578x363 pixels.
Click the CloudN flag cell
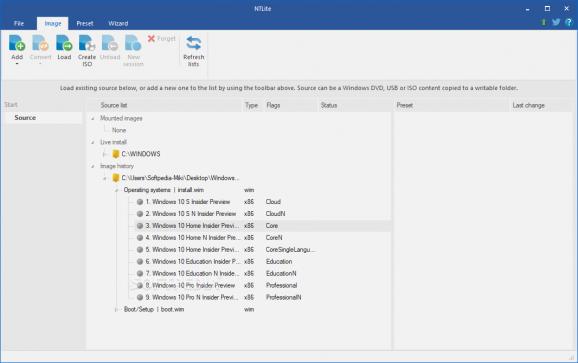(275, 214)
